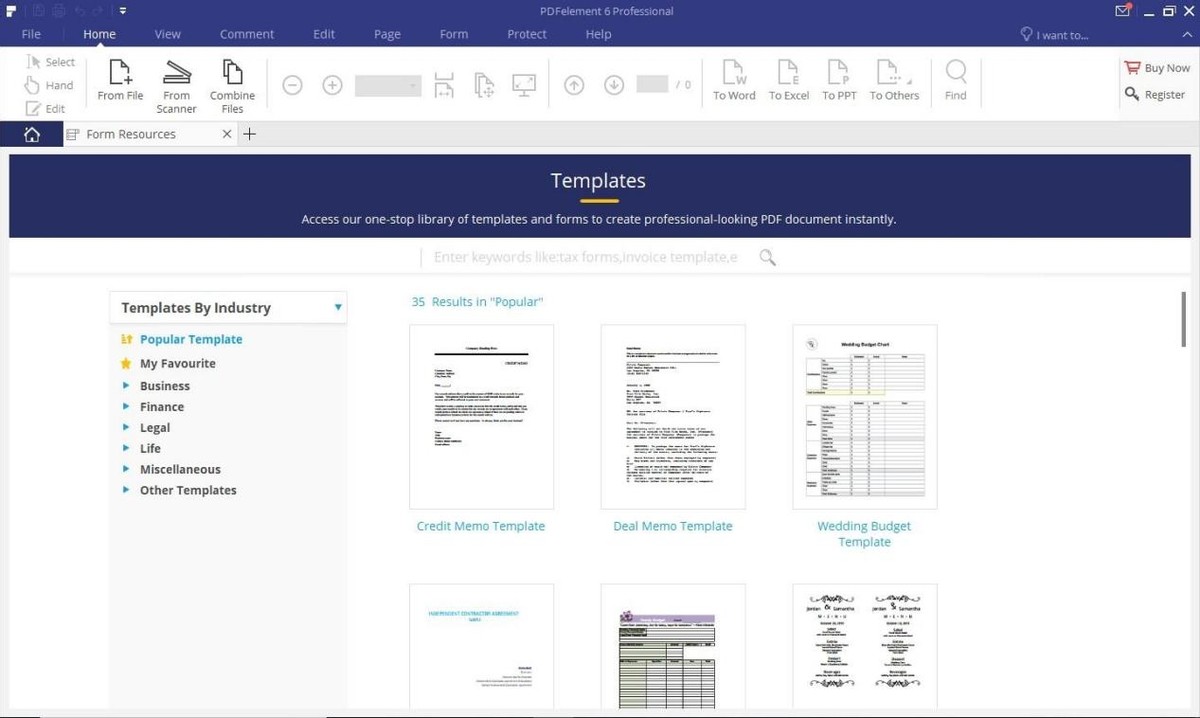Zoom out with the minus icon

292,85
